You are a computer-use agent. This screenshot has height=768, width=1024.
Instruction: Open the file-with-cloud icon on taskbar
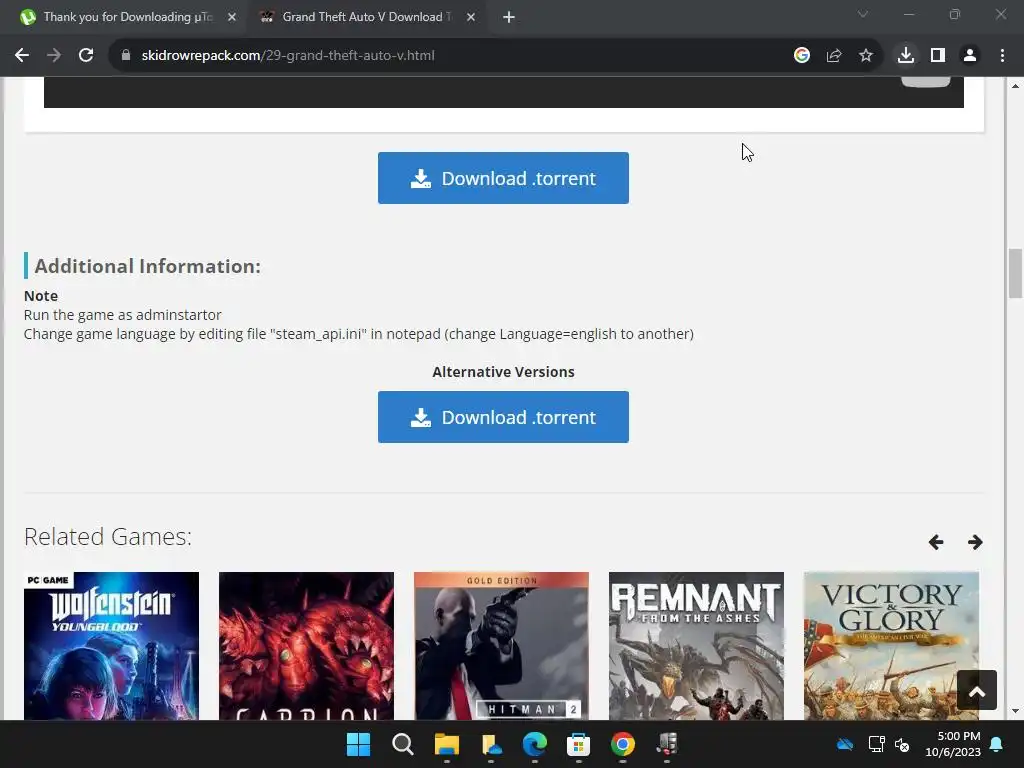[491, 744]
